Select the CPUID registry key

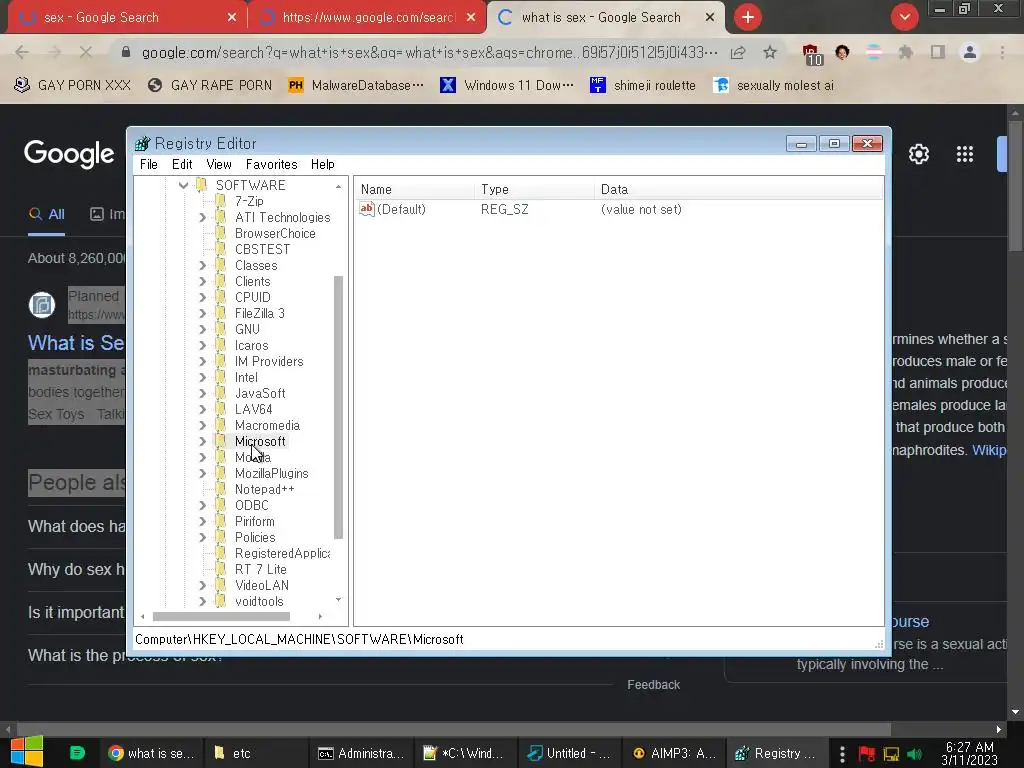pos(253,298)
